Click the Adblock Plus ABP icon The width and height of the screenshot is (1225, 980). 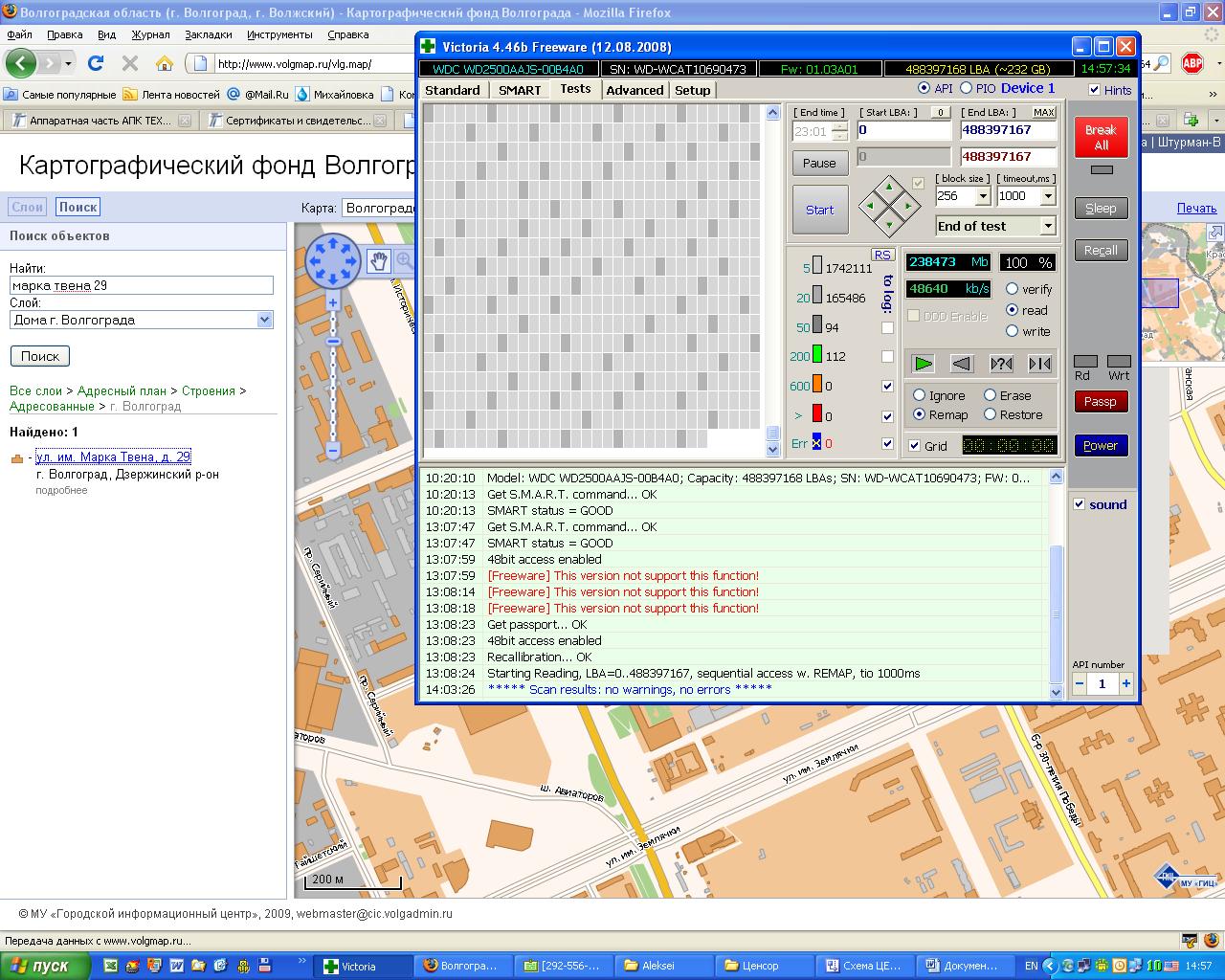pyautogui.click(x=1192, y=63)
